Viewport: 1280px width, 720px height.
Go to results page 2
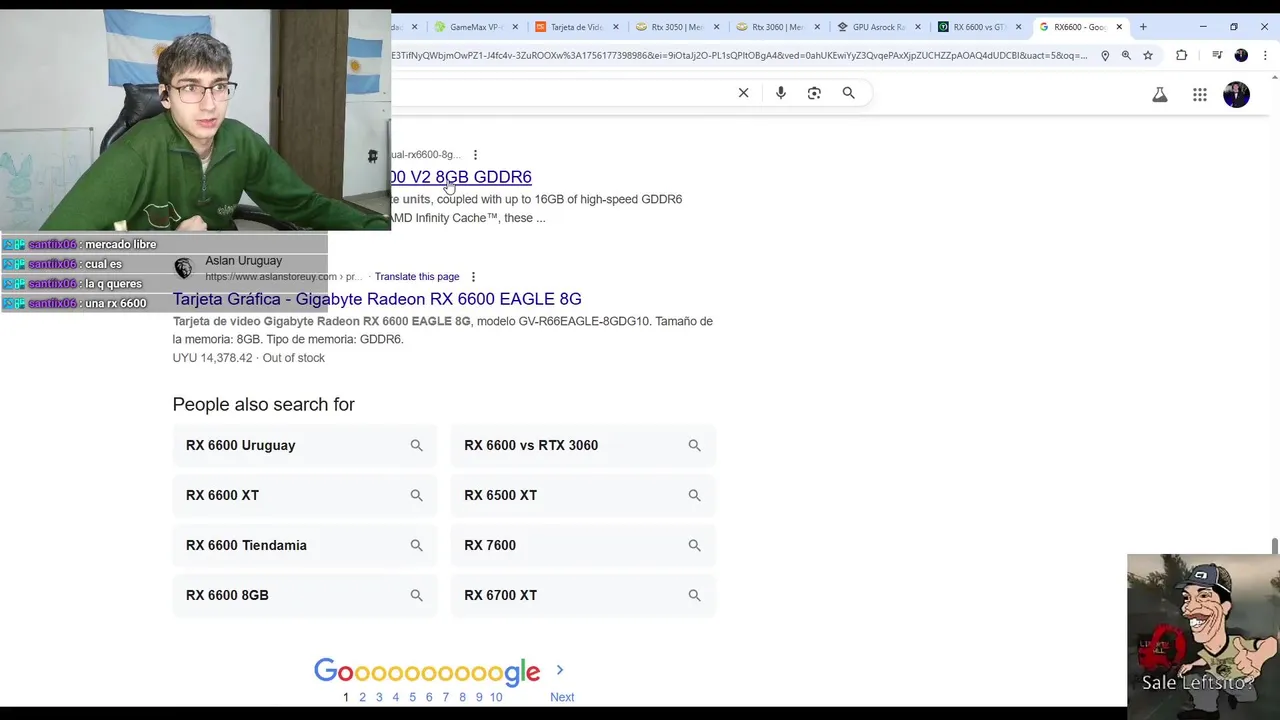[x=362, y=697]
